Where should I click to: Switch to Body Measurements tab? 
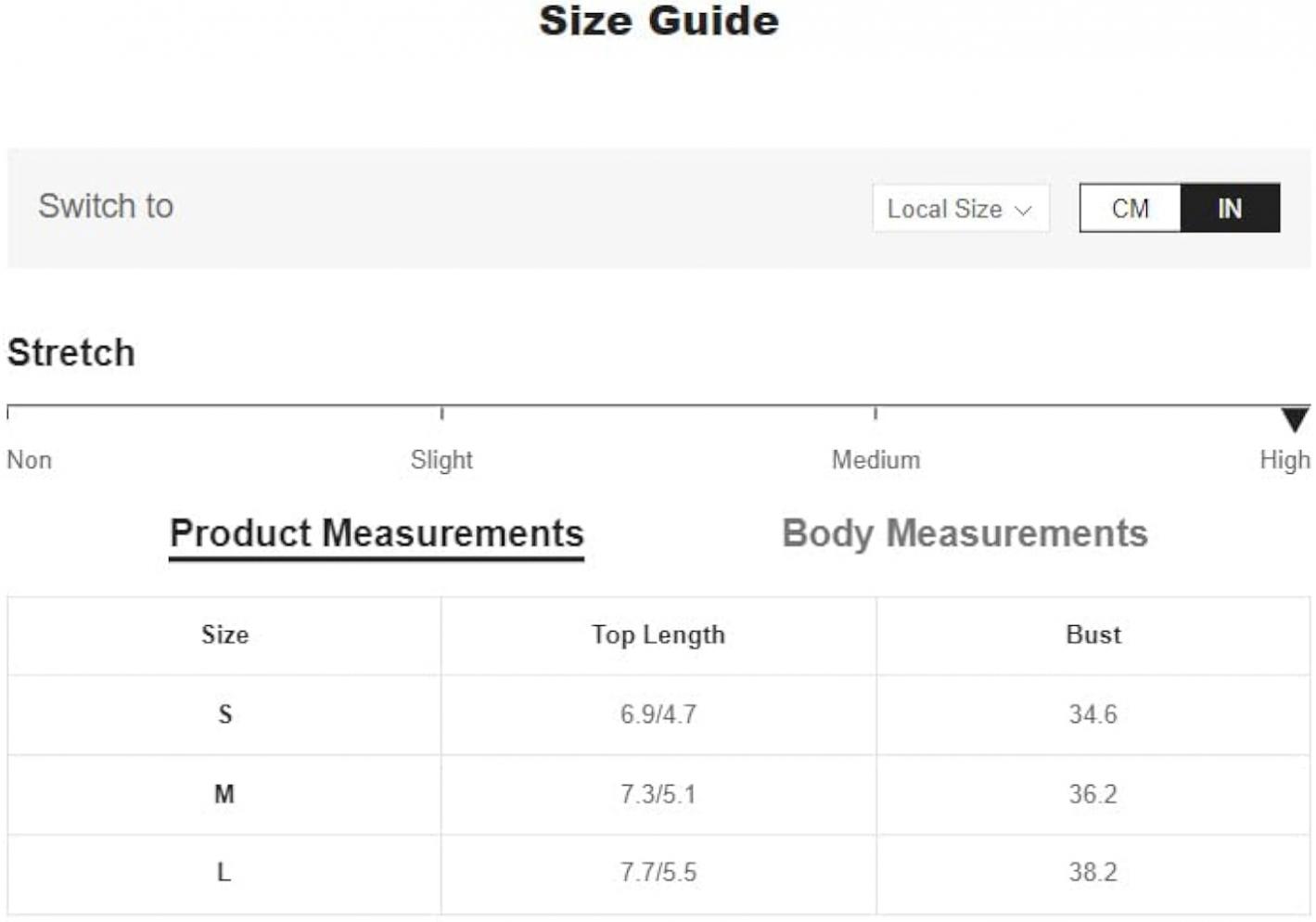click(965, 533)
